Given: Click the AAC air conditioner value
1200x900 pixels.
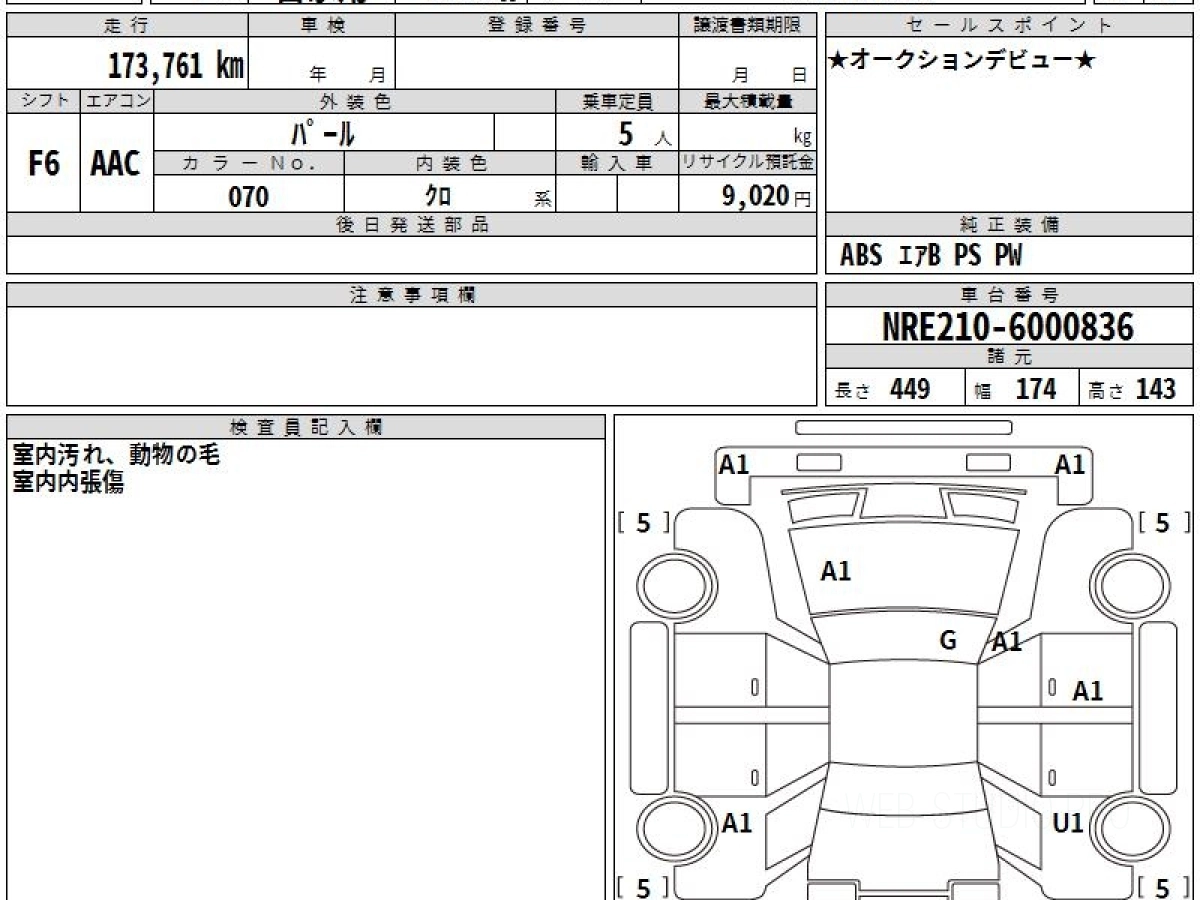Looking at the screenshot, I should [x=116, y=163].
